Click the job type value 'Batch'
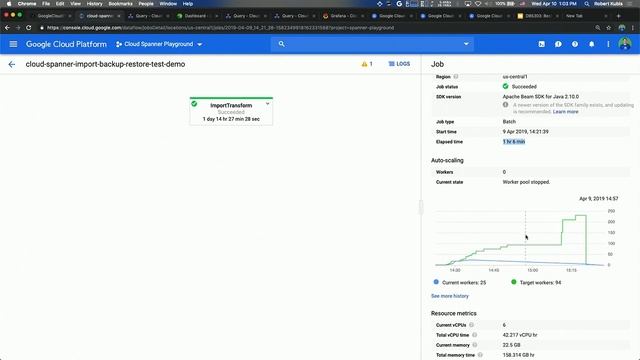The width and height of the screenshot is (640, 360). [509, 122]
